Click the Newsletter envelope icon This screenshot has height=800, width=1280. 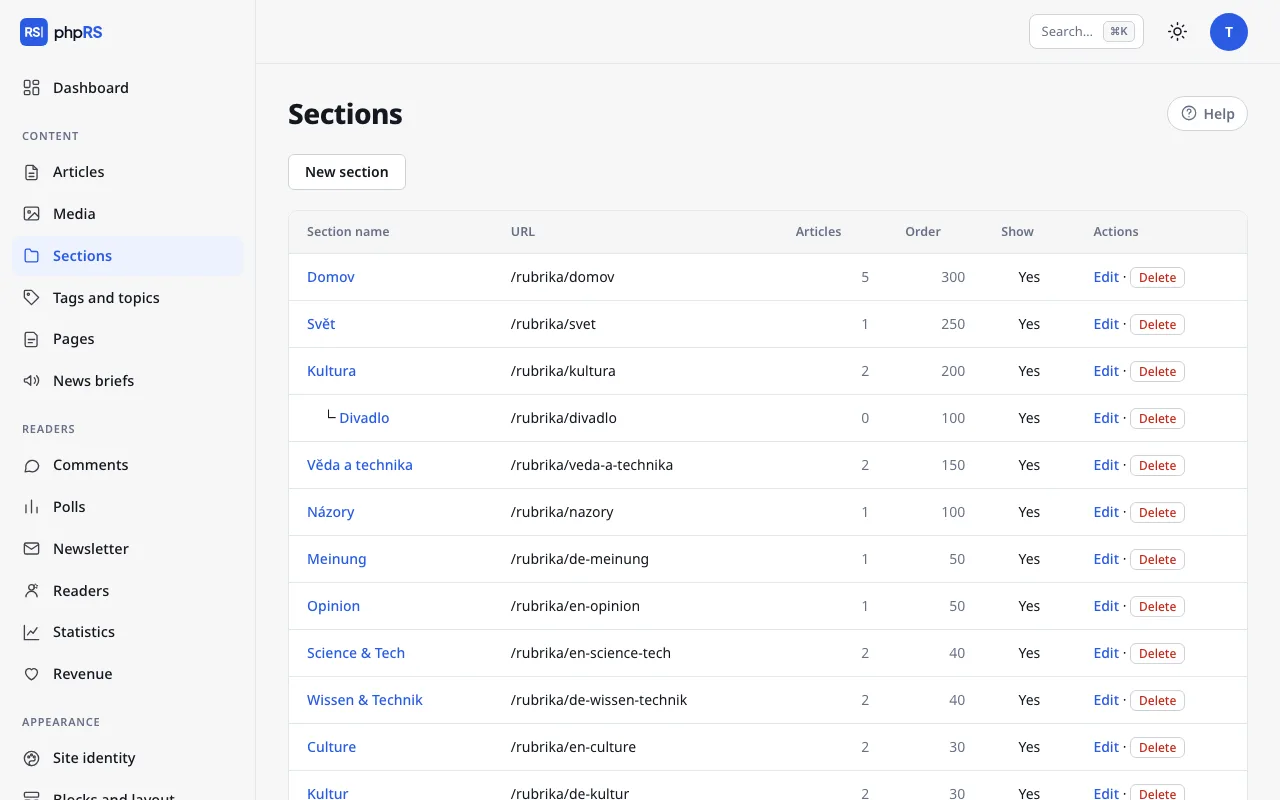(32, 549)
